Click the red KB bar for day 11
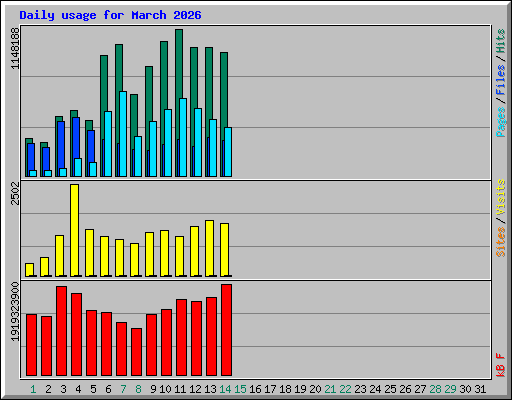This screenshot has height=400, width=512. point(182,338)
